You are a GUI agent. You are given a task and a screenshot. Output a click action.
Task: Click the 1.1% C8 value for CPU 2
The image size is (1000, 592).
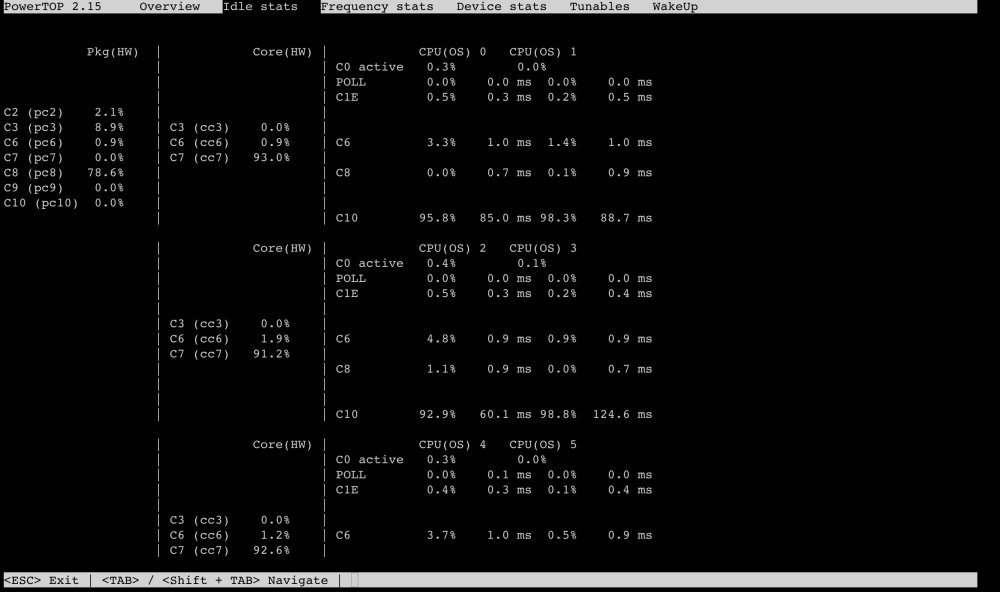[x=441, y=369]
